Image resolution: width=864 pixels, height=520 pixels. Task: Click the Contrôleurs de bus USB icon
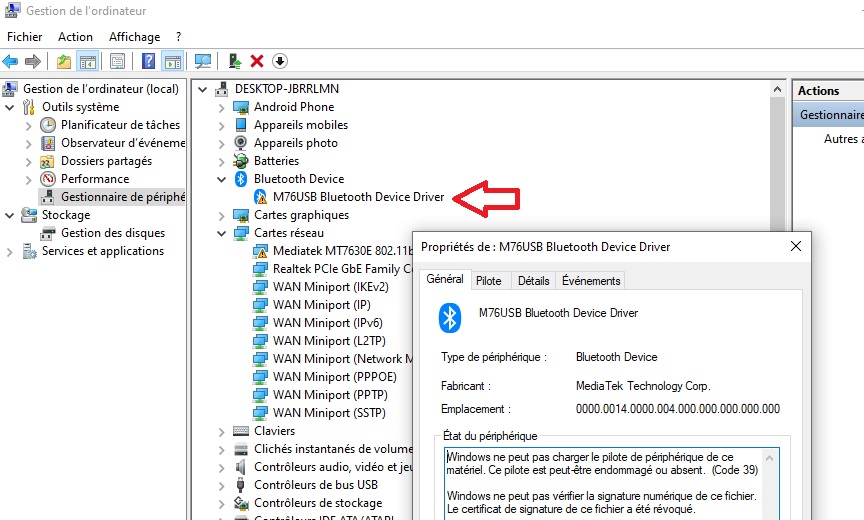pyautogui.click(x=241, y=485)
